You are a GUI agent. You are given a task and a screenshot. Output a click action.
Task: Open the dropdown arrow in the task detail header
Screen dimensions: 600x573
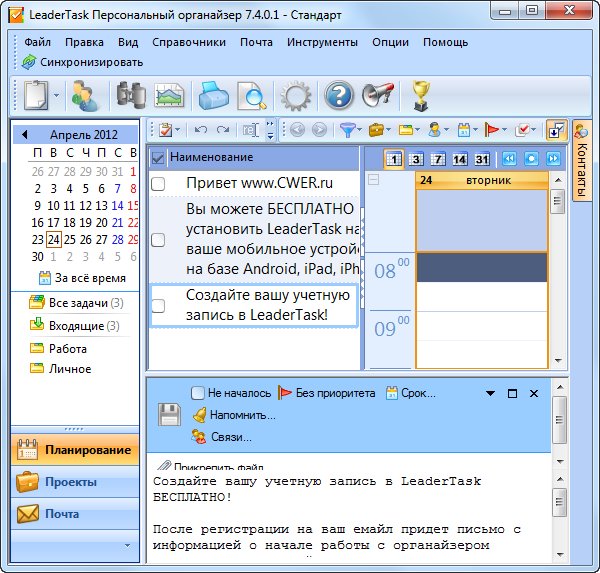click(x=490, y=394)
